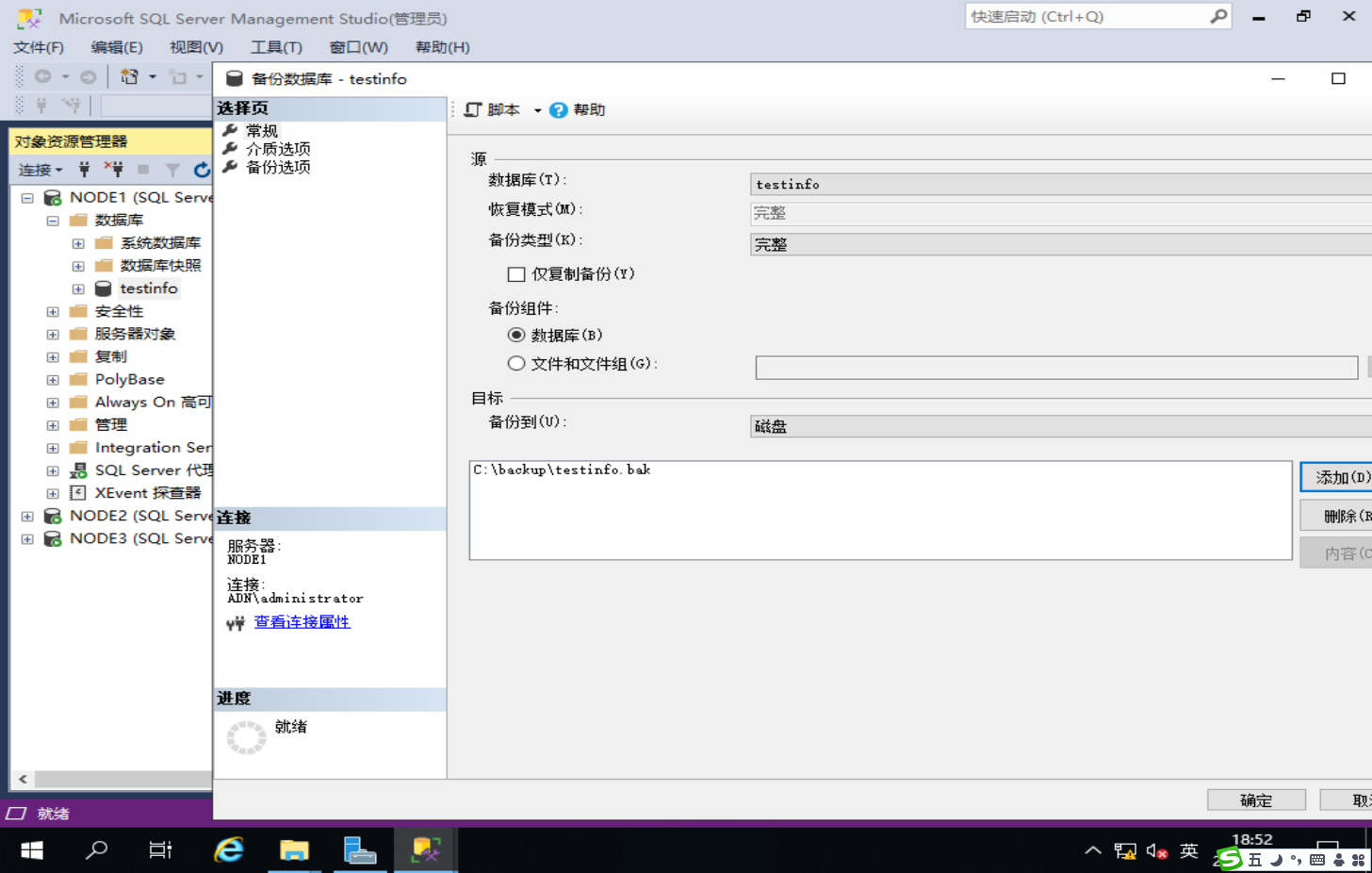Click the blue Help question mark icon

(x=559, y=110)
